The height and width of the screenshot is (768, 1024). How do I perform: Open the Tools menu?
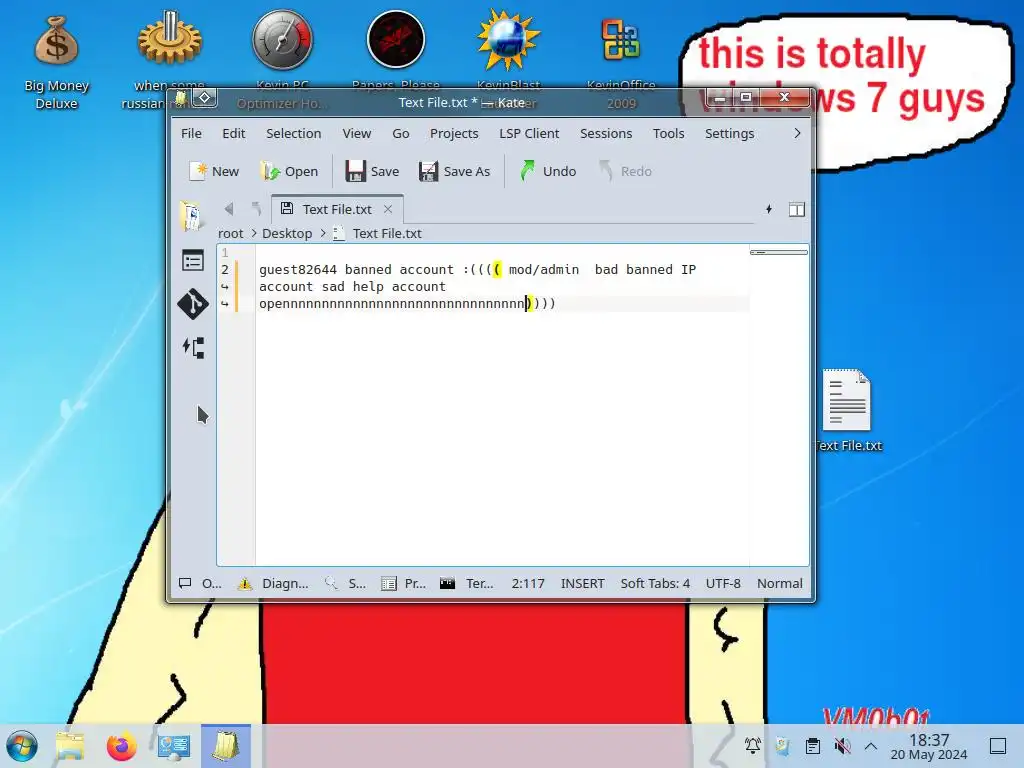click(669, 133)
